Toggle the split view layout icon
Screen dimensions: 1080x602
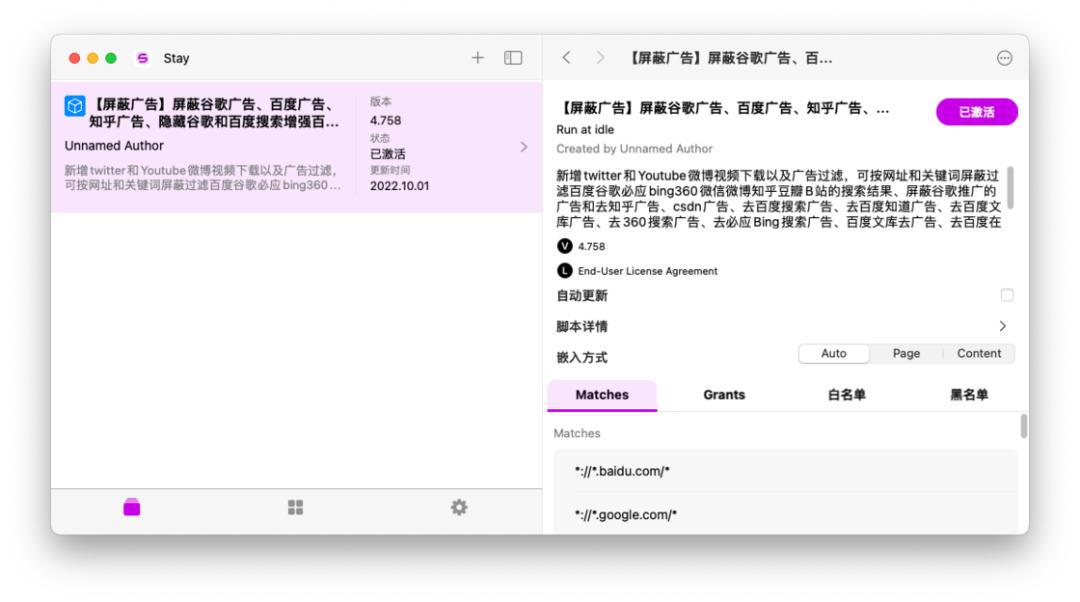[512, 58]
